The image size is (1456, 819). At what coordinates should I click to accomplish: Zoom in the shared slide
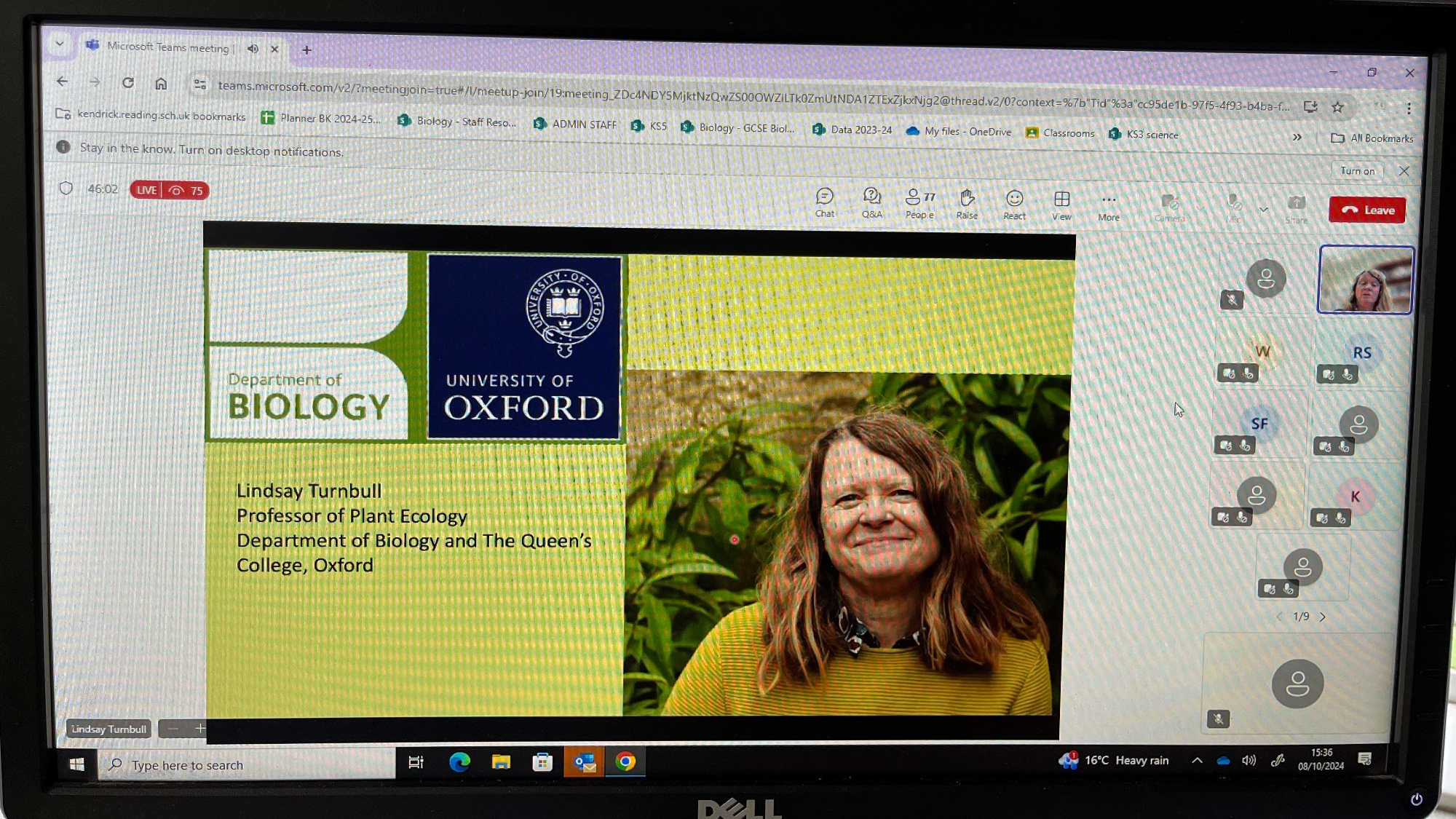pos(199,728)
